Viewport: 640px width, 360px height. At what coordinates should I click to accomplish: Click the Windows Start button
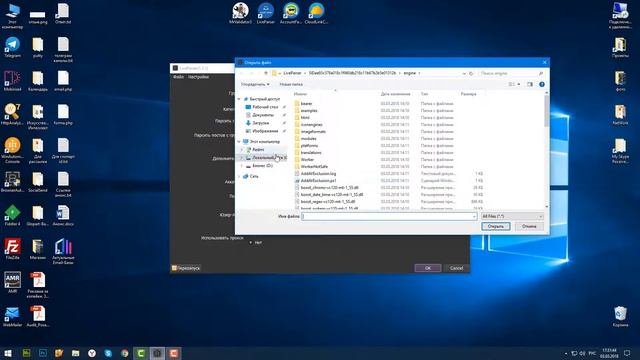[8, 353]
